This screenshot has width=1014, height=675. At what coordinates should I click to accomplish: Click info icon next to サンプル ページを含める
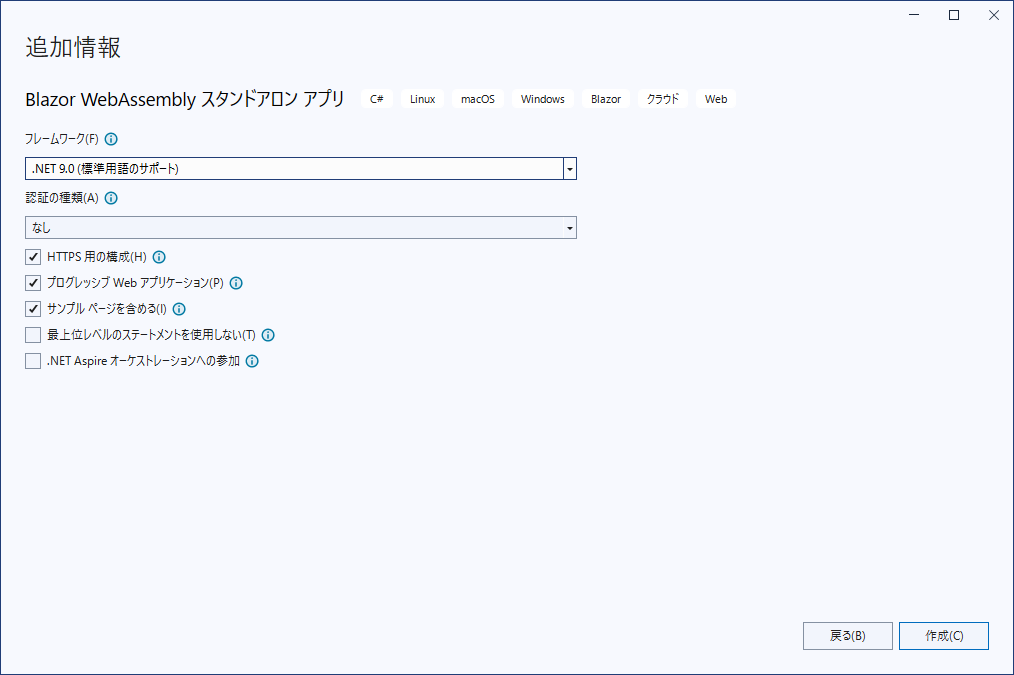179,309
